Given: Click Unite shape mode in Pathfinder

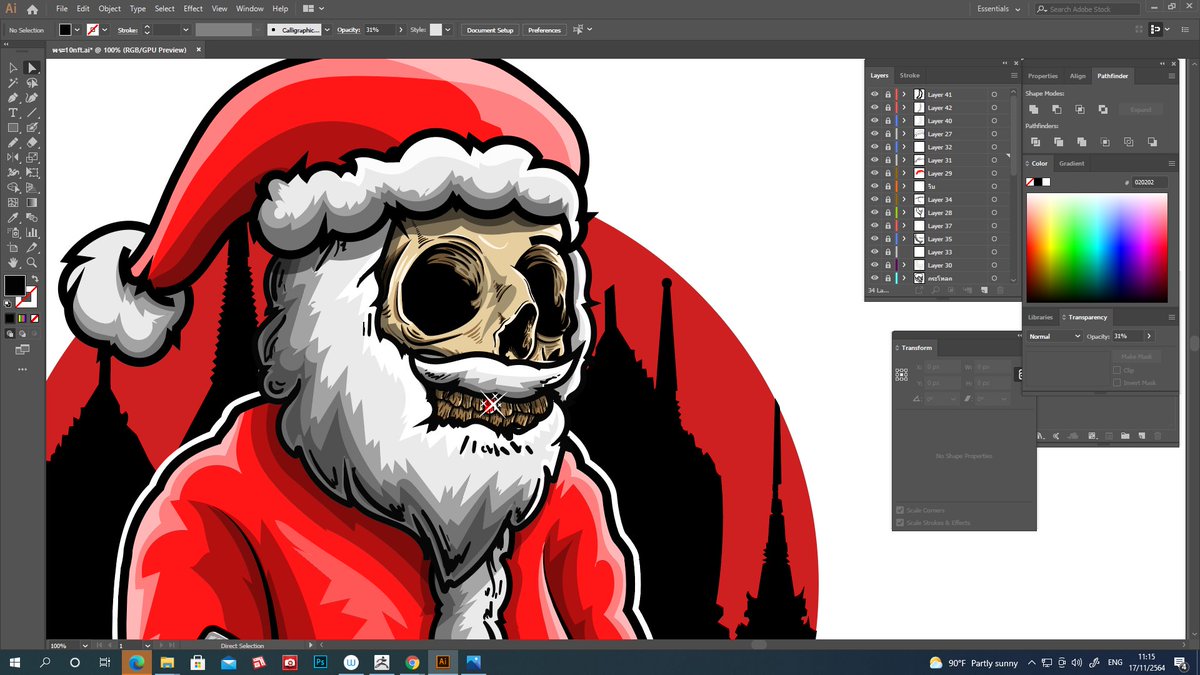Looking at the screenshot, I should click(1034, 110).
